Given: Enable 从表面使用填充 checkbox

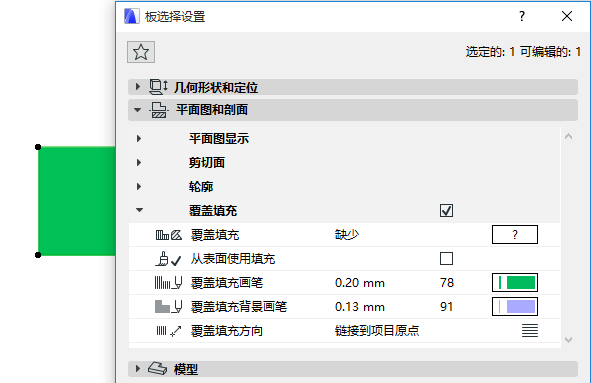Looking at the screenshot, I should (x=446, y=259).
